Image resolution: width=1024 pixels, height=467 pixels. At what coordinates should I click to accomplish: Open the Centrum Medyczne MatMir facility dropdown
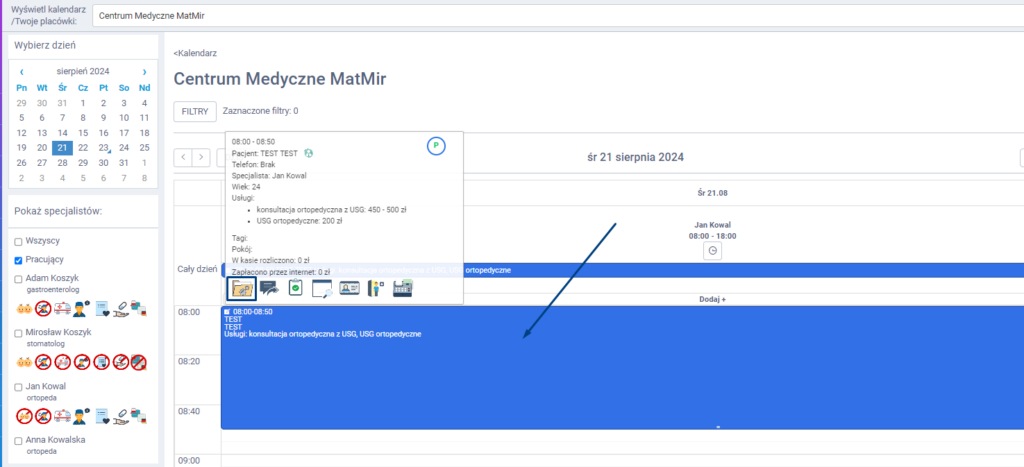pos(555,15)
